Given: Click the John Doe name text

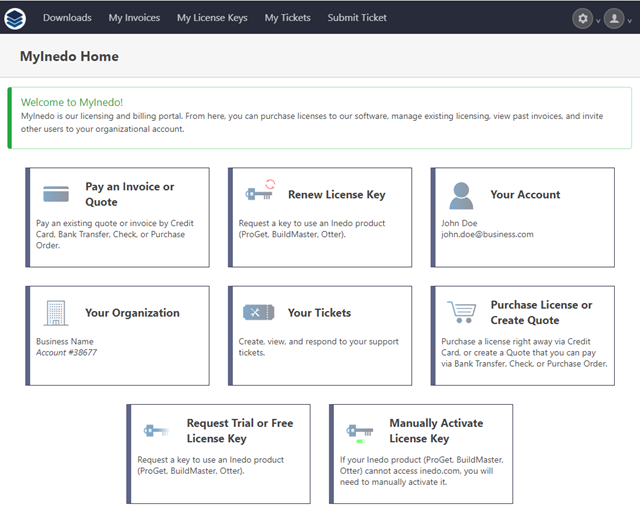Looking at the screenshot, I should 459,223.
